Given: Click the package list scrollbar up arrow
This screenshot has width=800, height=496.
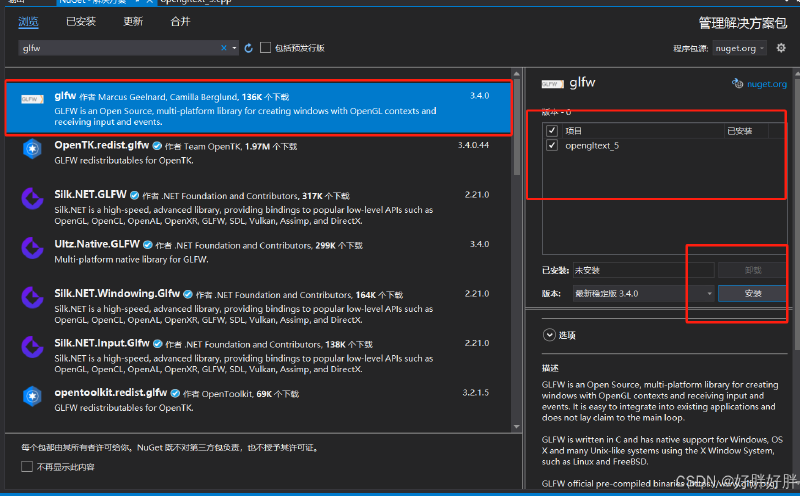Looking at the screenshot, I should pyautogui.click(x=517, y=75).
